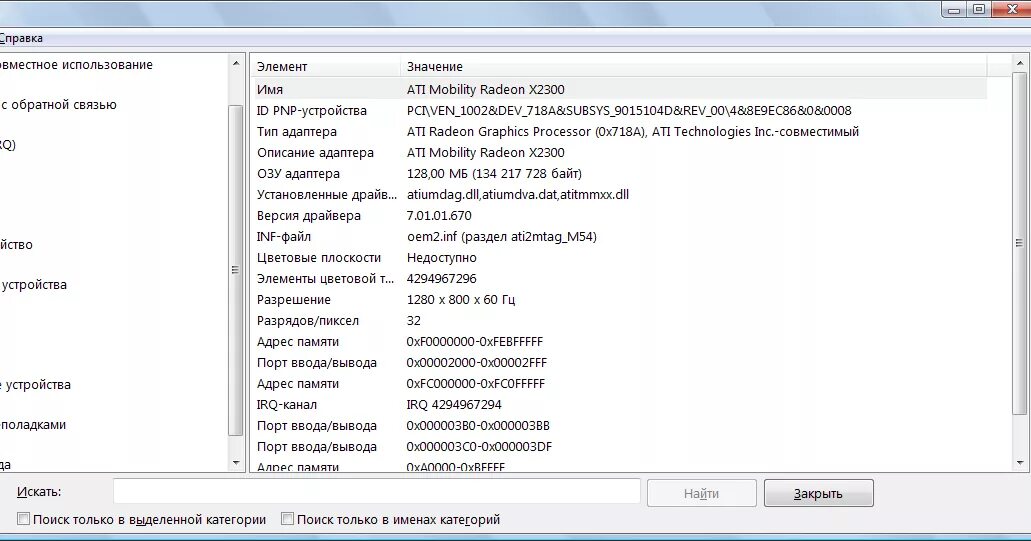Image resolution: width=1031 pixels, height=541 pixels.
Task: Select the Разрешение row
Action: [x=620, y=300]
